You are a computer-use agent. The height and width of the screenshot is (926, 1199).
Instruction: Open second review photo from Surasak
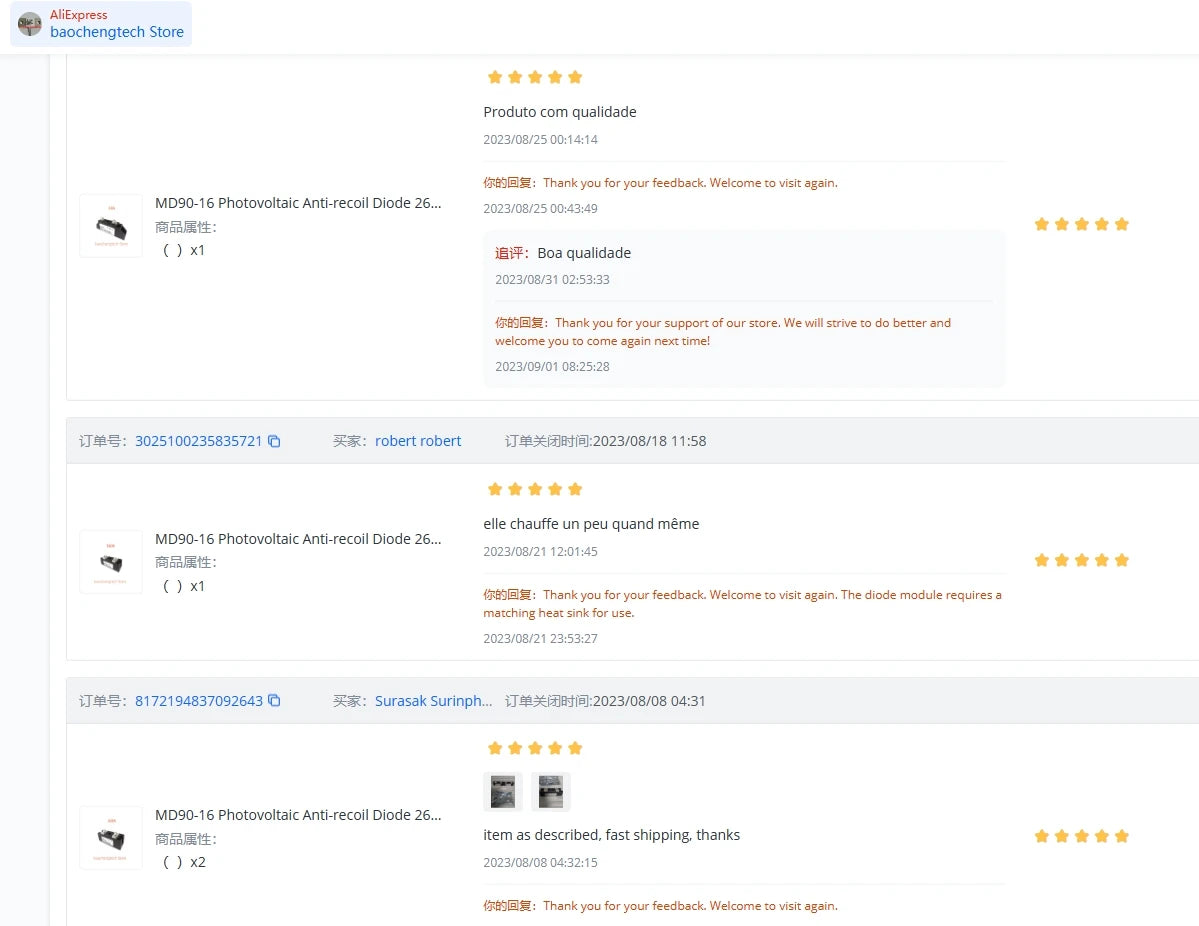(551, 791)
